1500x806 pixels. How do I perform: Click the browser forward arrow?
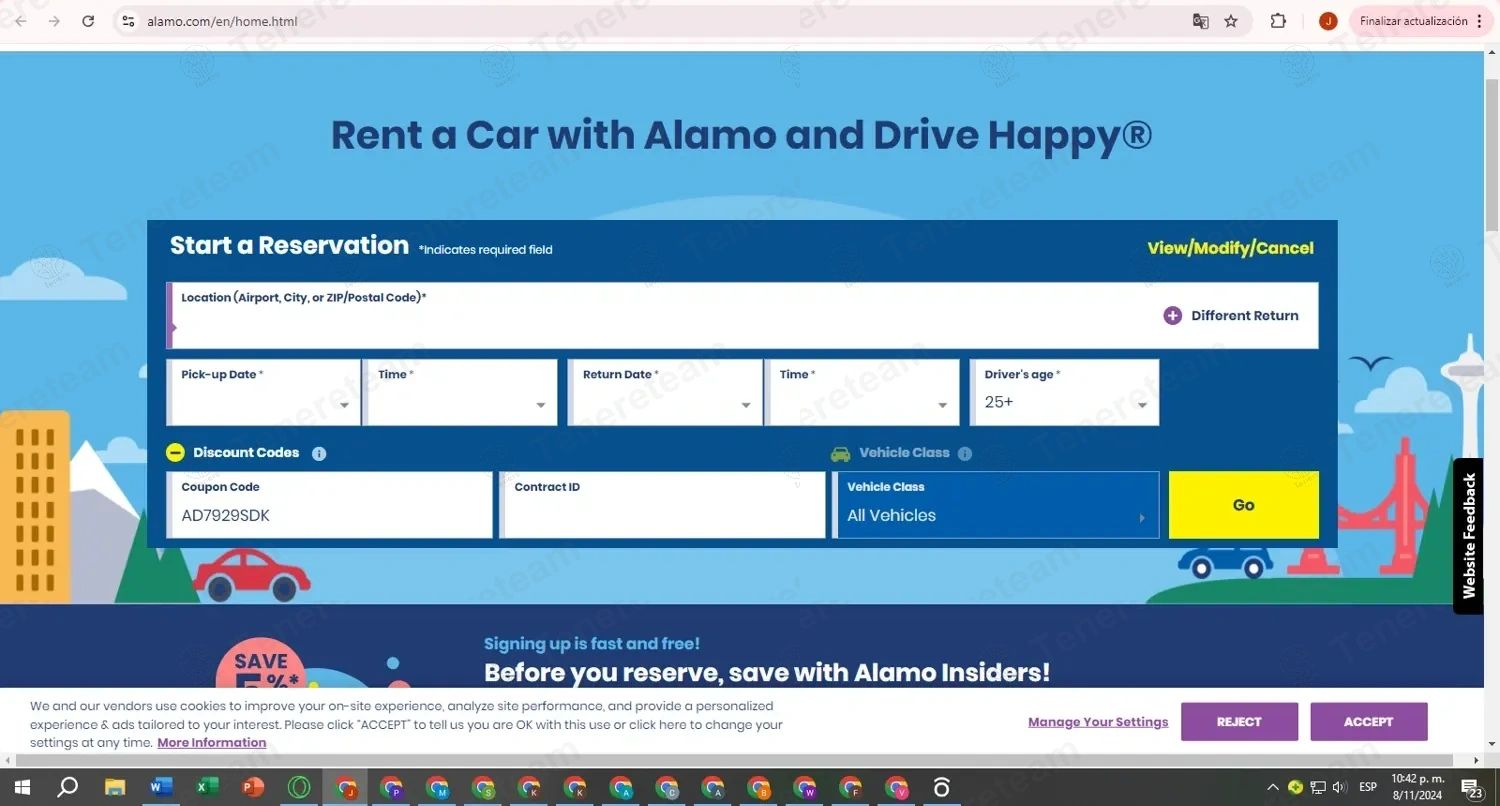[54, 21]
